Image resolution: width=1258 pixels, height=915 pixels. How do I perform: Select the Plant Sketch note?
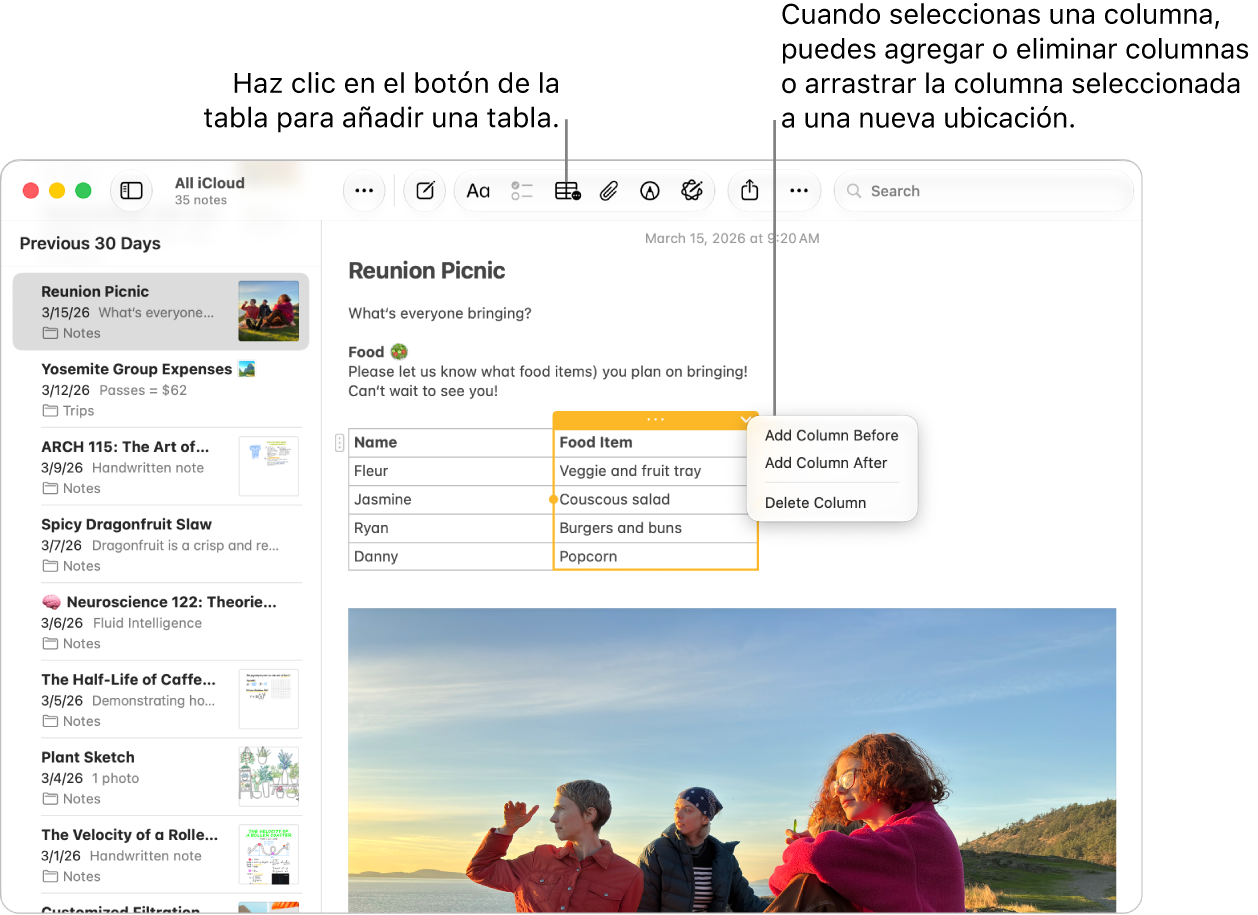pos(161,777)
